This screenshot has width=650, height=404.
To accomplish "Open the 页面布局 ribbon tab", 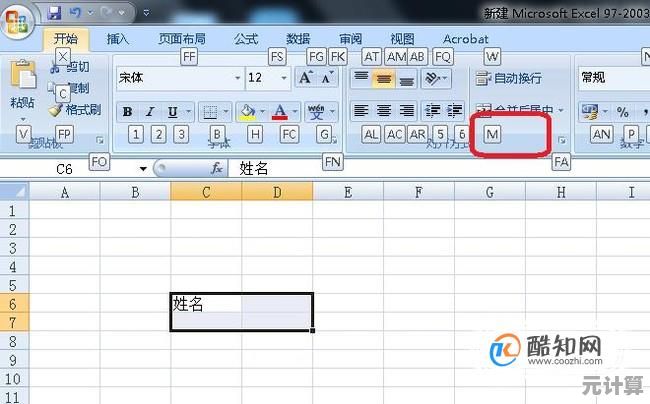I will coord(182,39).
